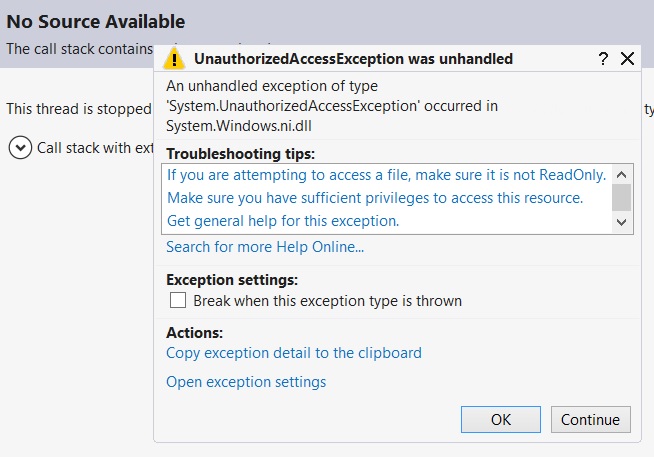Copy exception detail to the clipboard
The image size is (654, 457).
(x=294, y=353)
